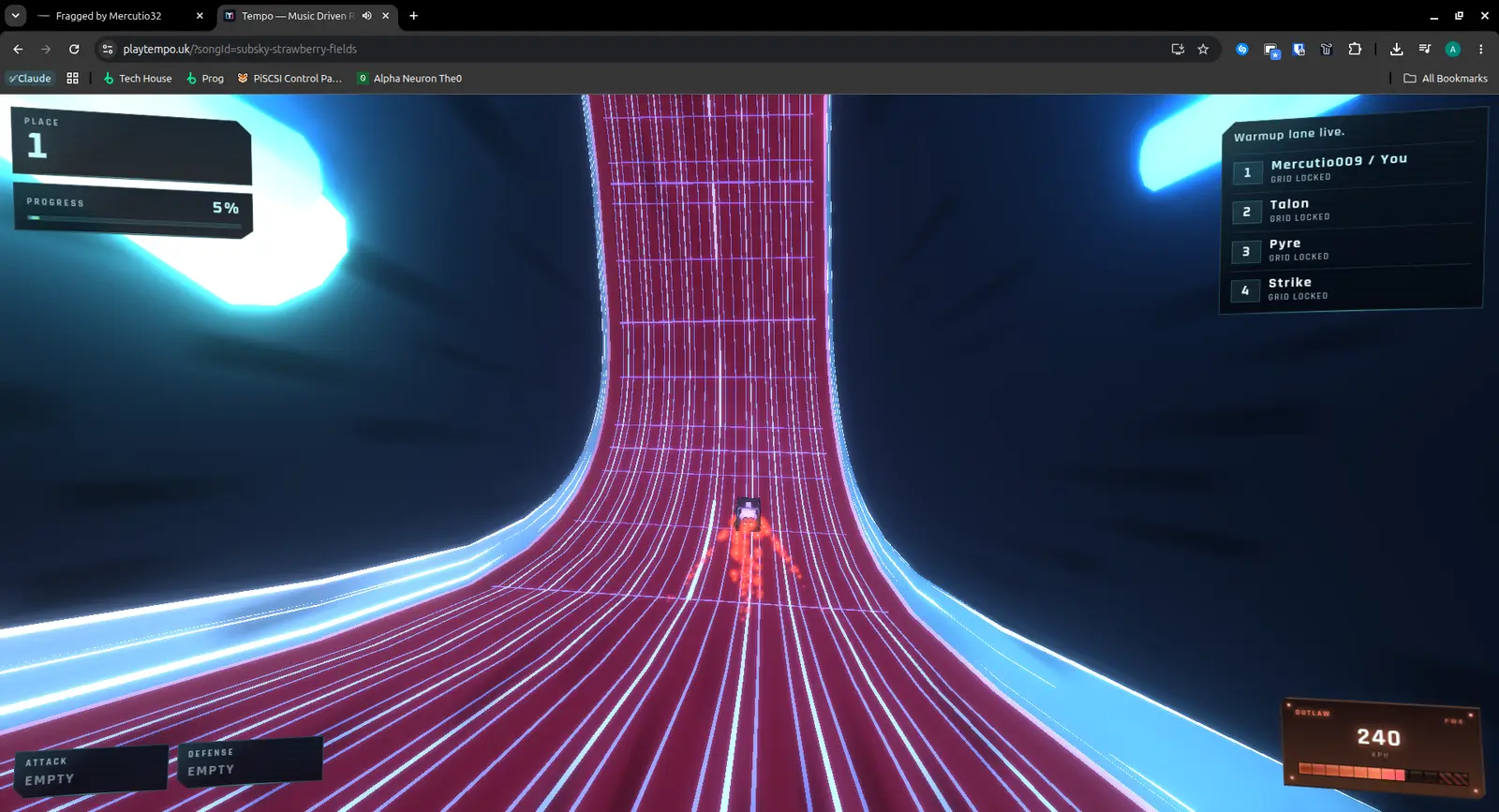
Task: Click the install app icon in address bar
Action: tap(1178, 49)
